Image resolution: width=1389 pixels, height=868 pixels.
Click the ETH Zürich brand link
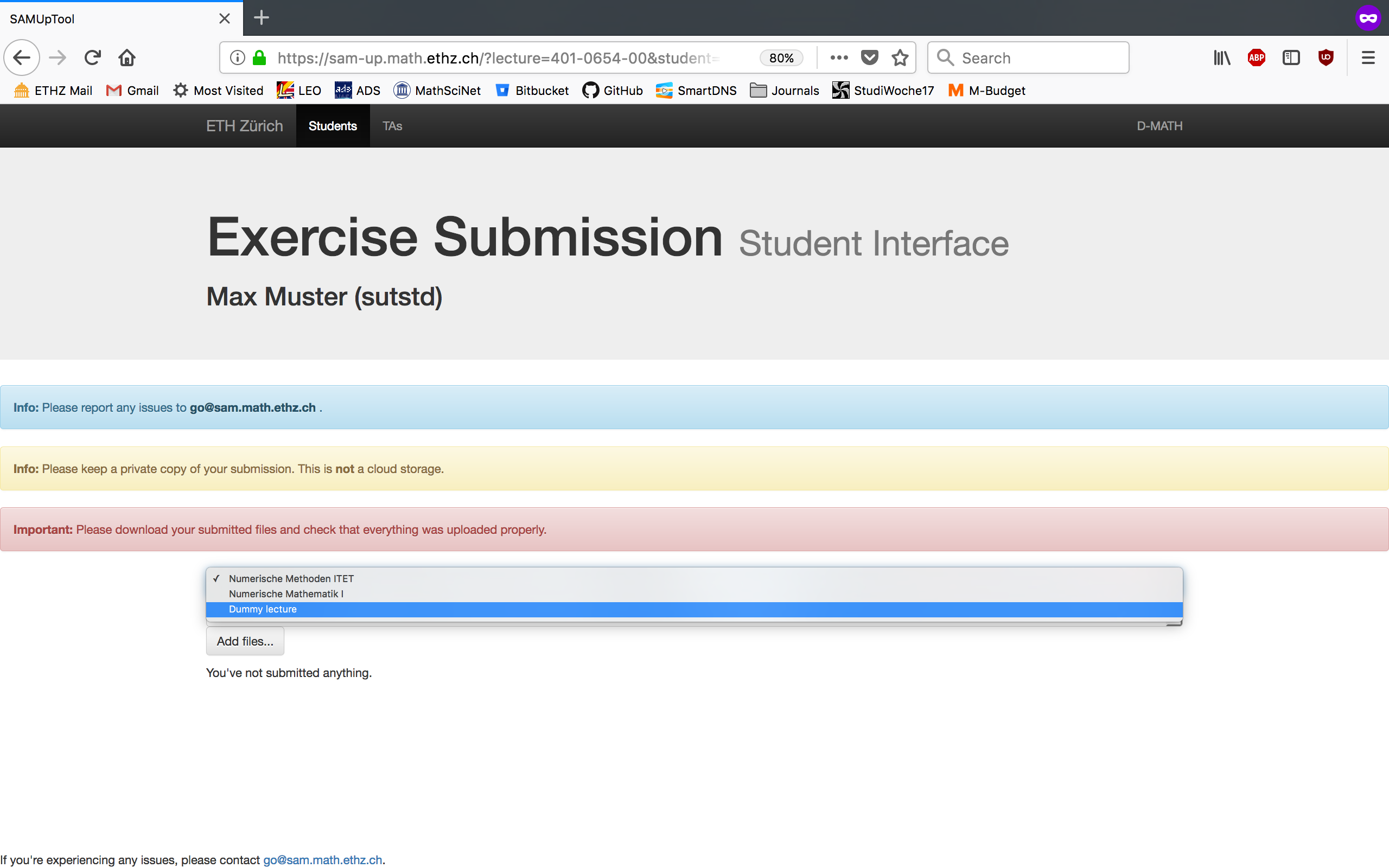(245, 126)
